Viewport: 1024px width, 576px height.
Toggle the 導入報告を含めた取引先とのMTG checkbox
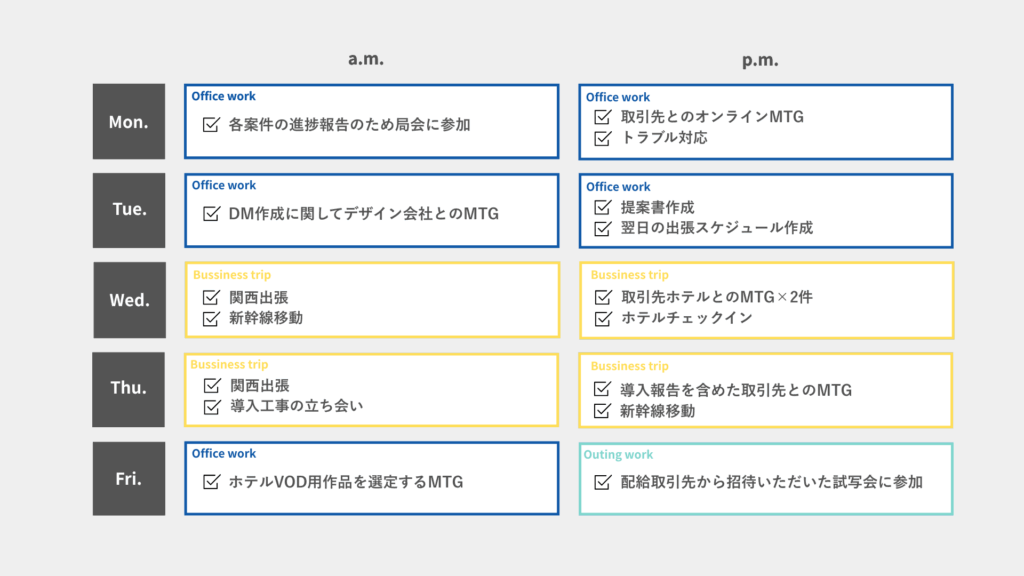602,390
